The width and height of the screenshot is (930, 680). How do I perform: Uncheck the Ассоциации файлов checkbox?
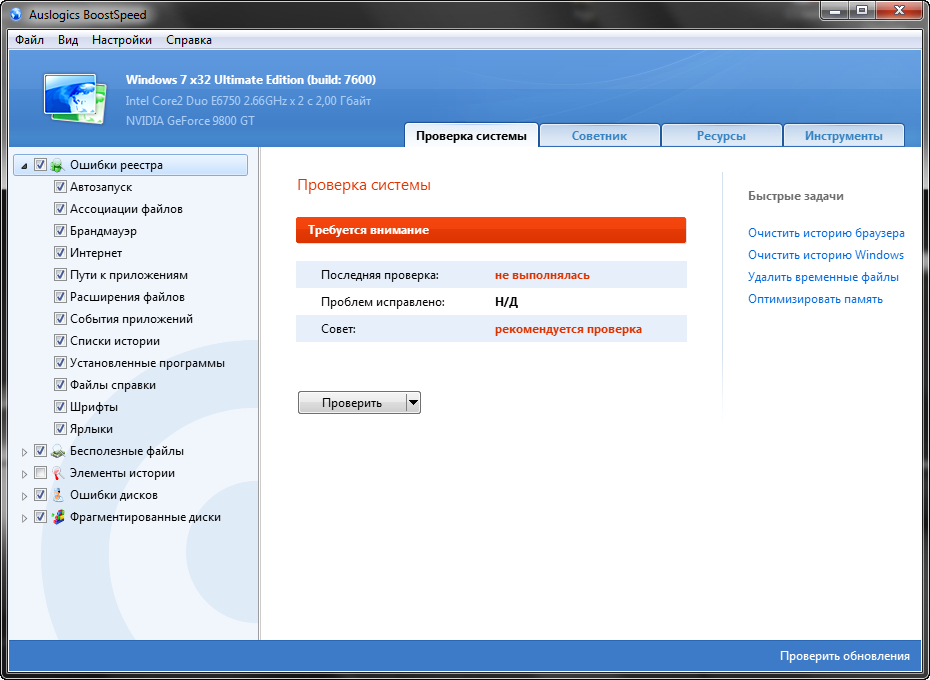[x=60, y=209]
